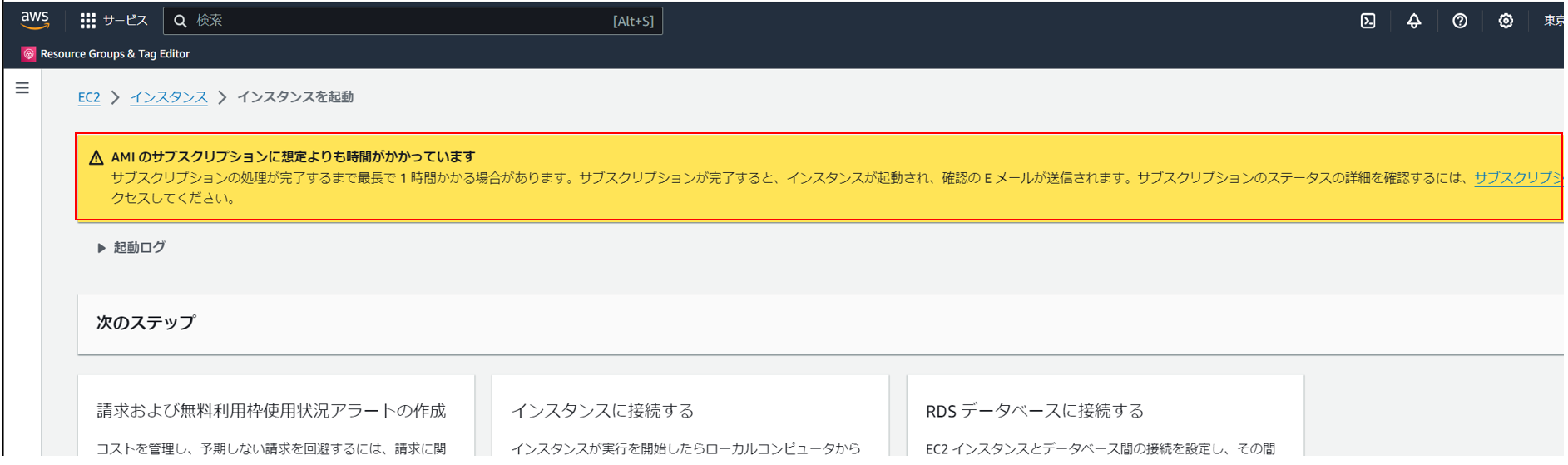1568x465 pixels.
Task: Open the help question mark icon
Action: pyautogui.click(x=1459, y=21)
